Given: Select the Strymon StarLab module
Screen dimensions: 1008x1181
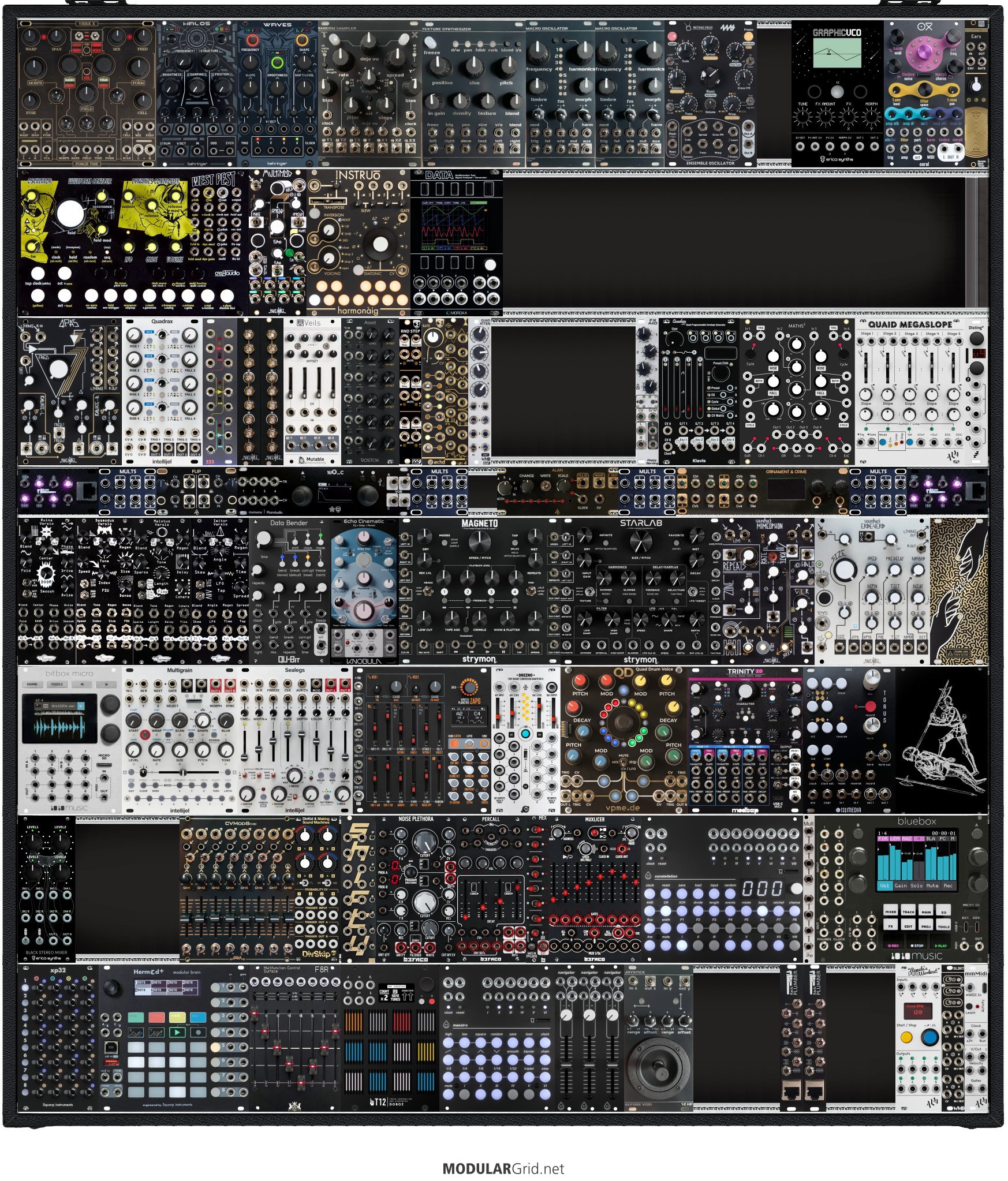Looking at the screenshot, I should 641,590.
